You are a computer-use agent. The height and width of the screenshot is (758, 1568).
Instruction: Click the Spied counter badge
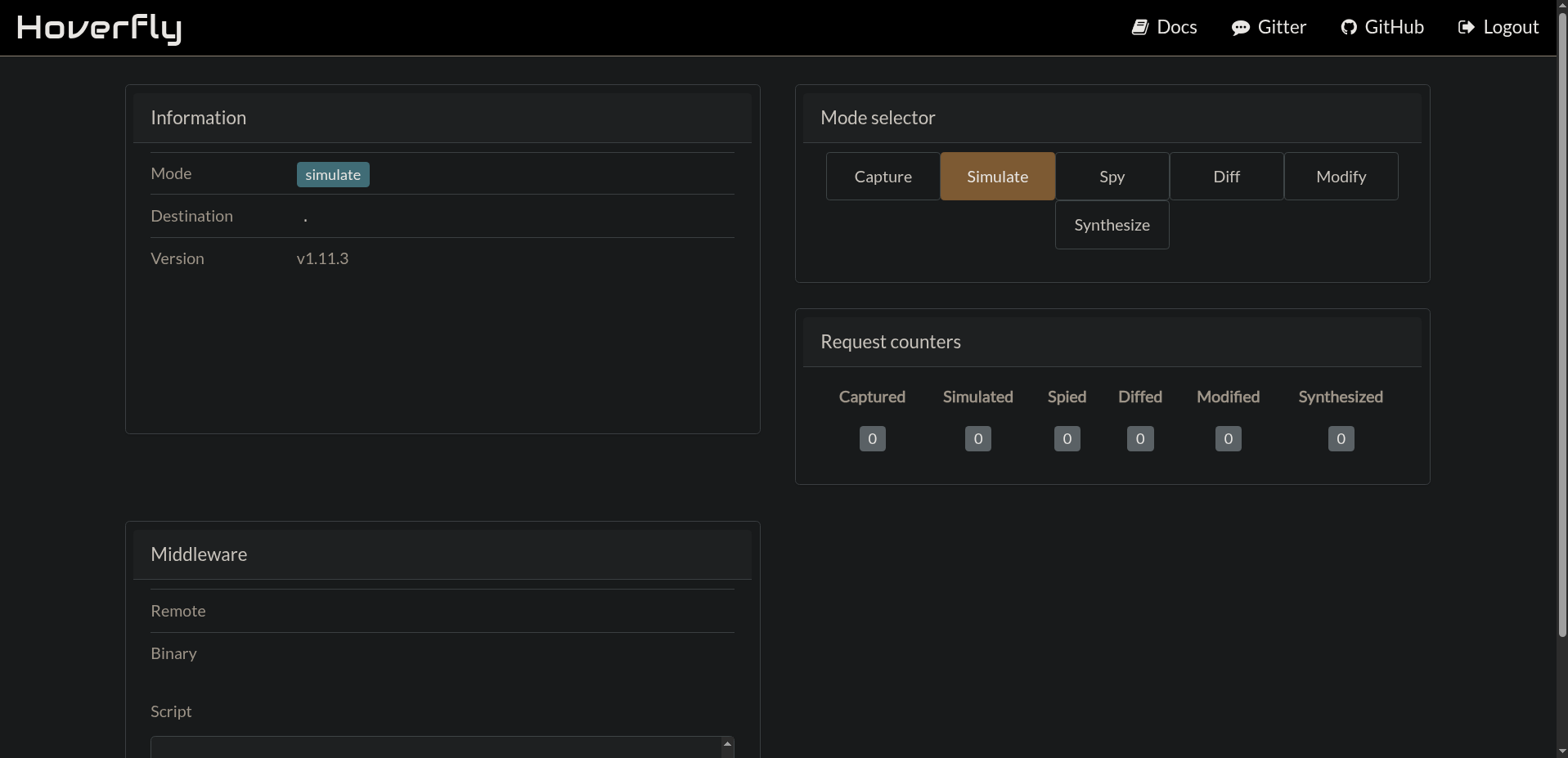click(x=1067, y=439)
